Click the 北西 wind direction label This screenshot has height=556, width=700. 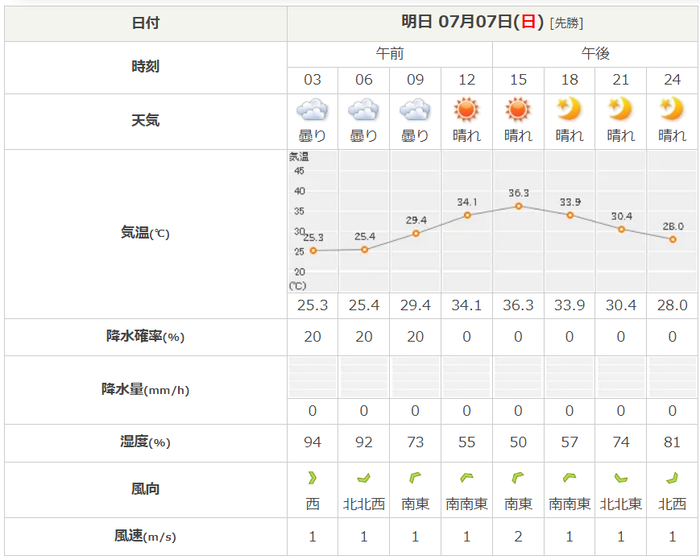tap(672, 504)
